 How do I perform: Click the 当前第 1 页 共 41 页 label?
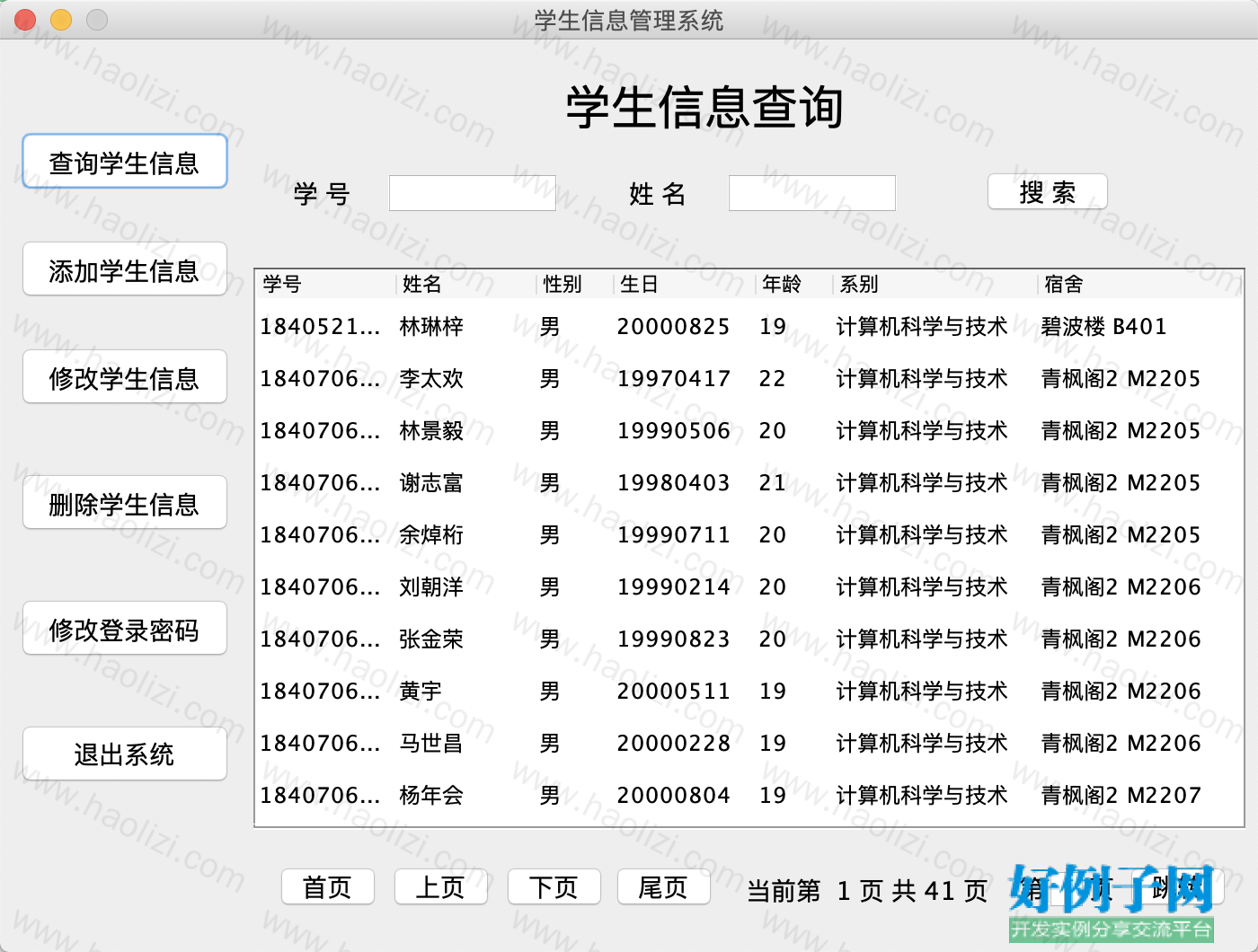pyautogui.click(x=867, y=891)
